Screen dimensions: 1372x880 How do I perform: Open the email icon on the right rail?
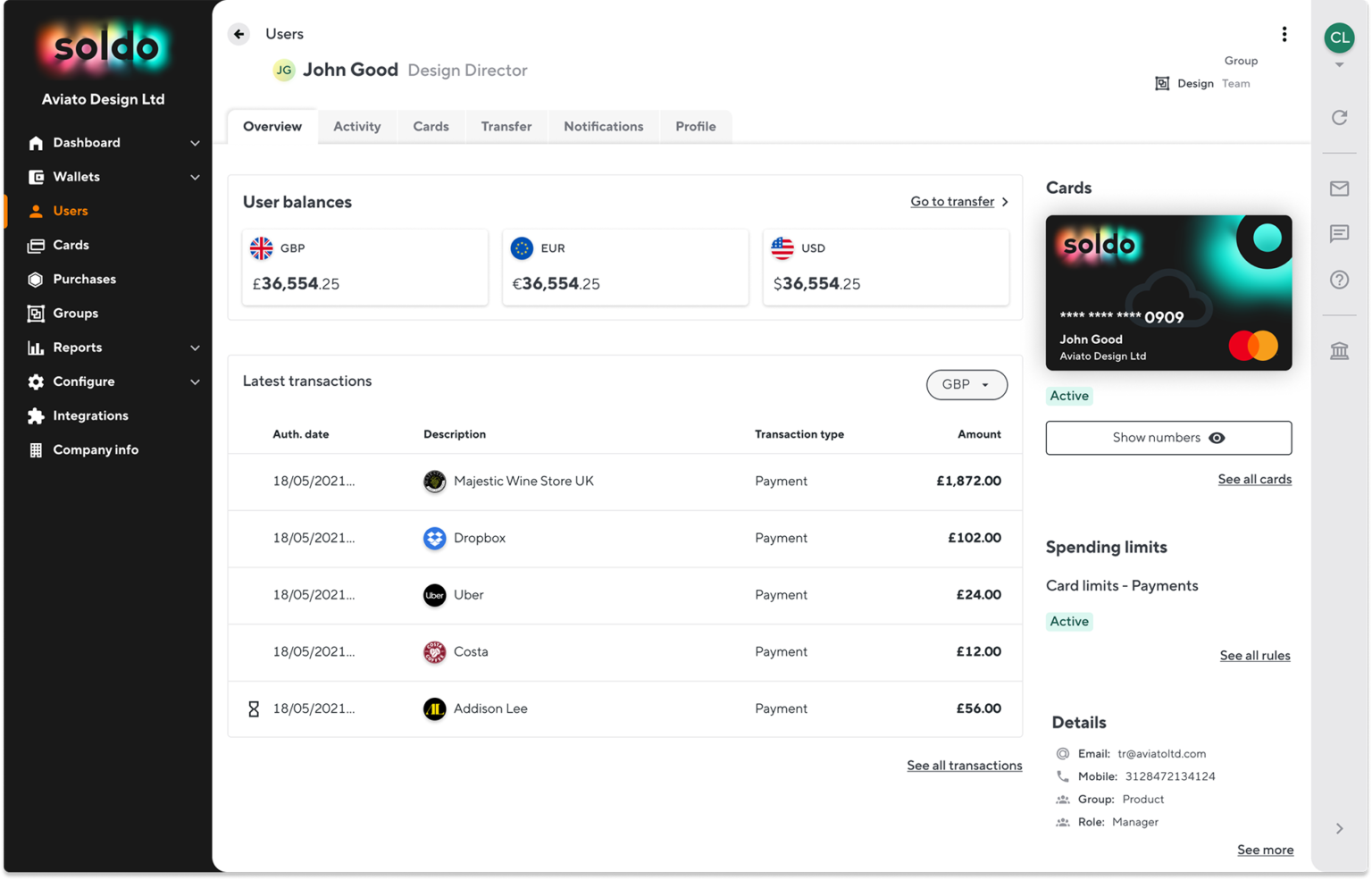pyautogui.click(x=1339, y=189)
